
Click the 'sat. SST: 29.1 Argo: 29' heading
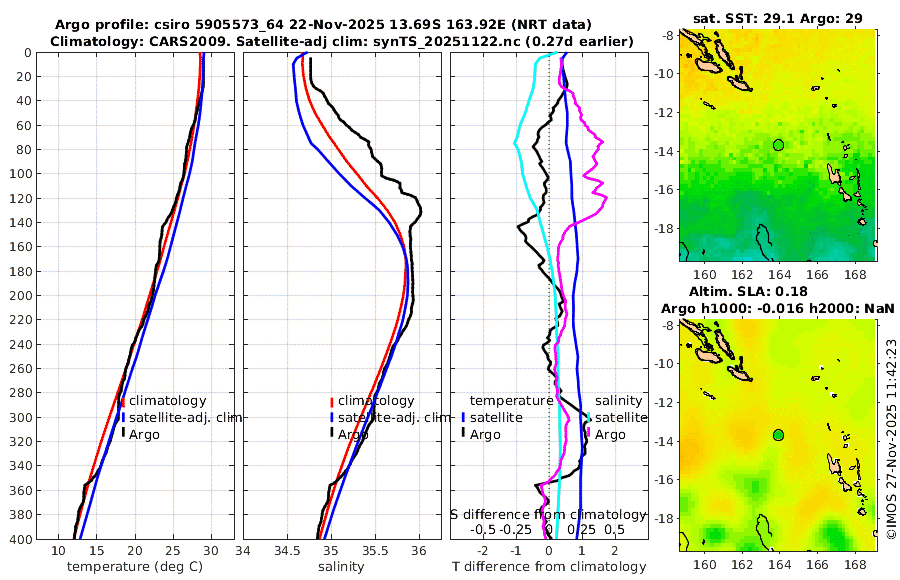click(x=778, y=18)
